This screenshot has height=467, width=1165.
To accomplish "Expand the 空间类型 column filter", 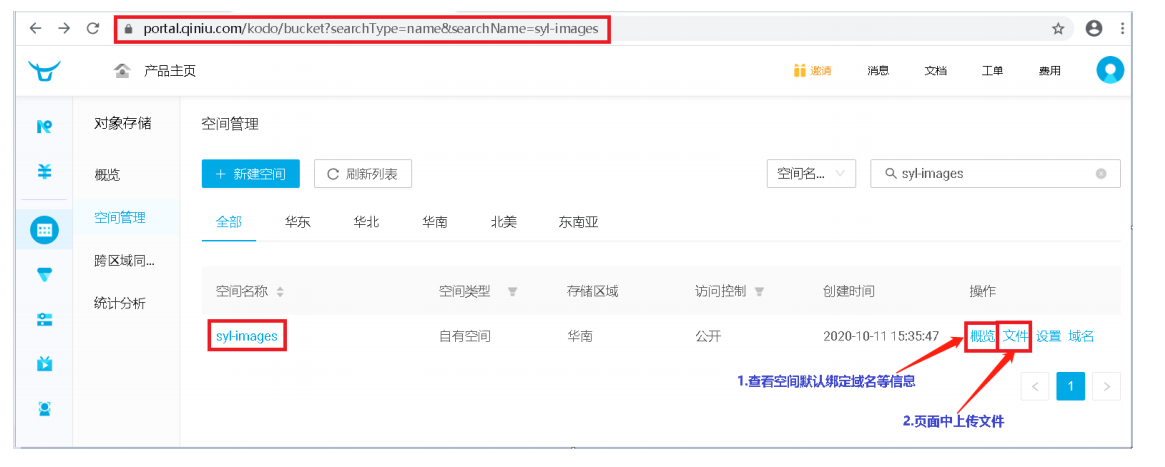I will [x=512, y=292].
